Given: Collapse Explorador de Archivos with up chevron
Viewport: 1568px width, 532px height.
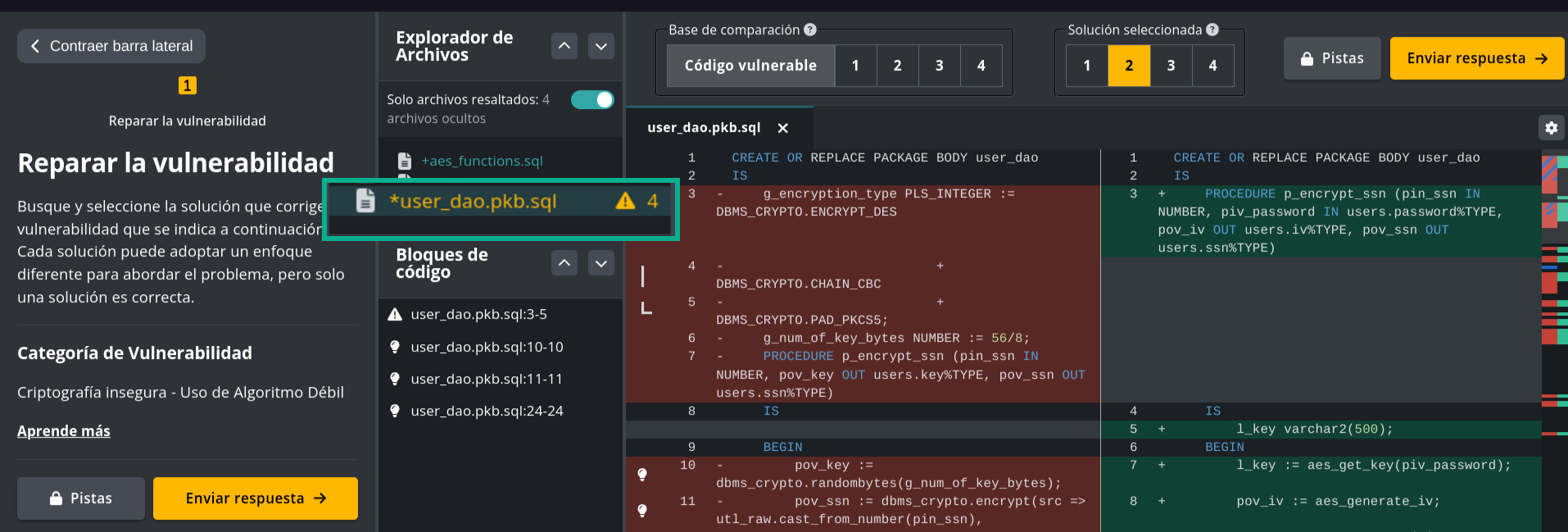Looking at the screenshot, I should [x=564, y=46].
